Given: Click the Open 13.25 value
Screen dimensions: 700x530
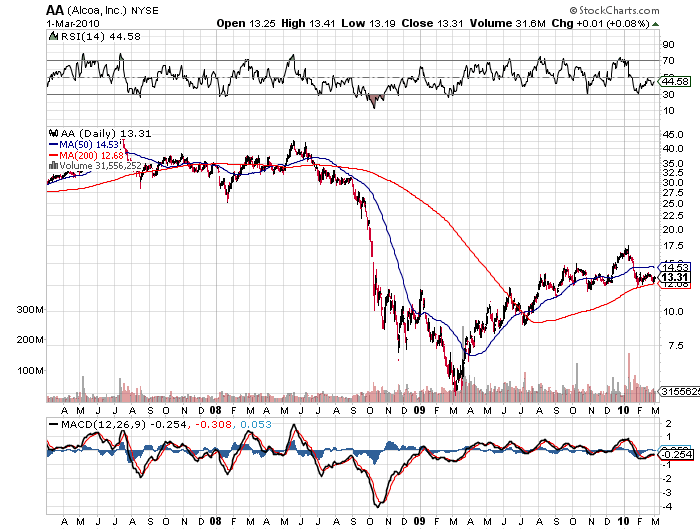Looking at the screenshot, I should tap(246, 23).
